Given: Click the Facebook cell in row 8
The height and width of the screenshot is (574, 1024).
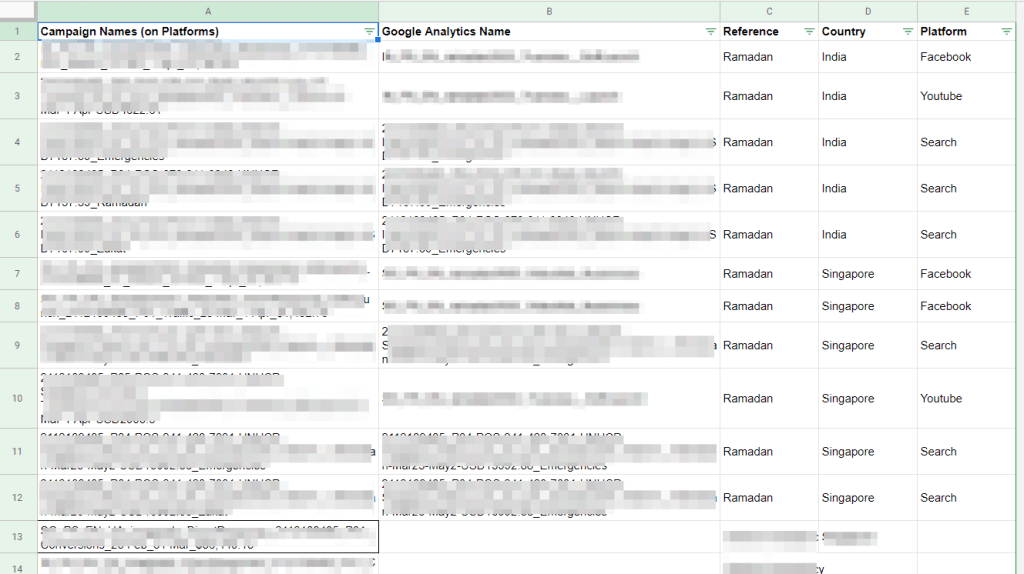Looking at the screenshot, I should point(945,306).
